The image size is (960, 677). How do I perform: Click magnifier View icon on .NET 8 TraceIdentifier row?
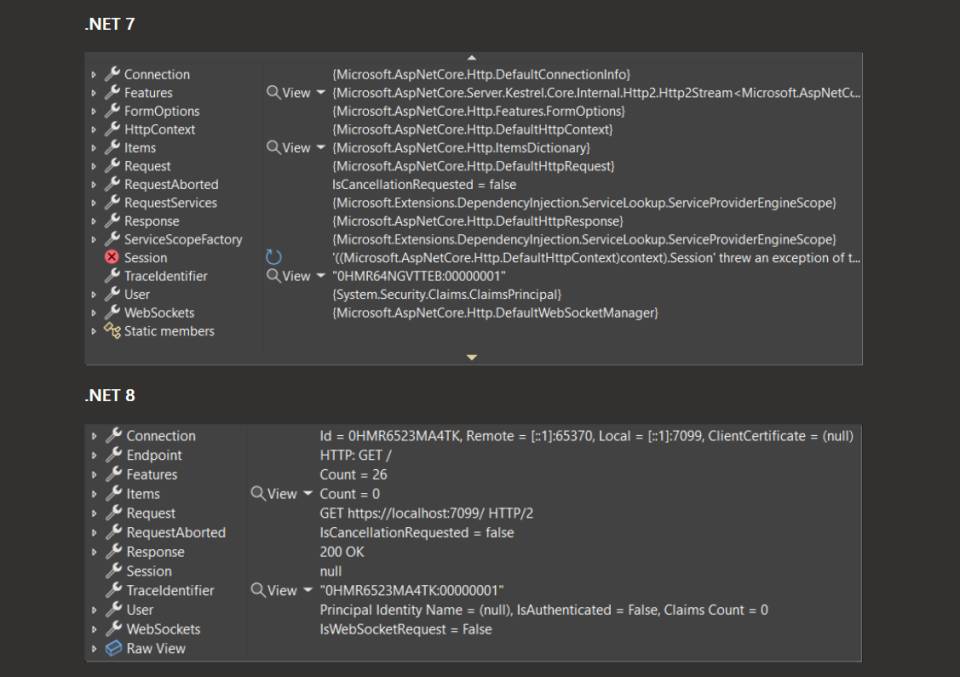(258, 590)
